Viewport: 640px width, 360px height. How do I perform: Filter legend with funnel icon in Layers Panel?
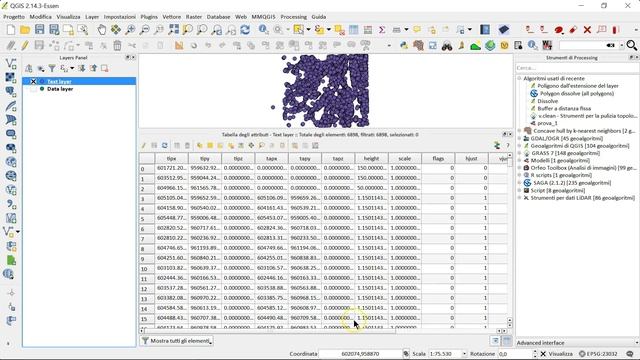[52, 68]
